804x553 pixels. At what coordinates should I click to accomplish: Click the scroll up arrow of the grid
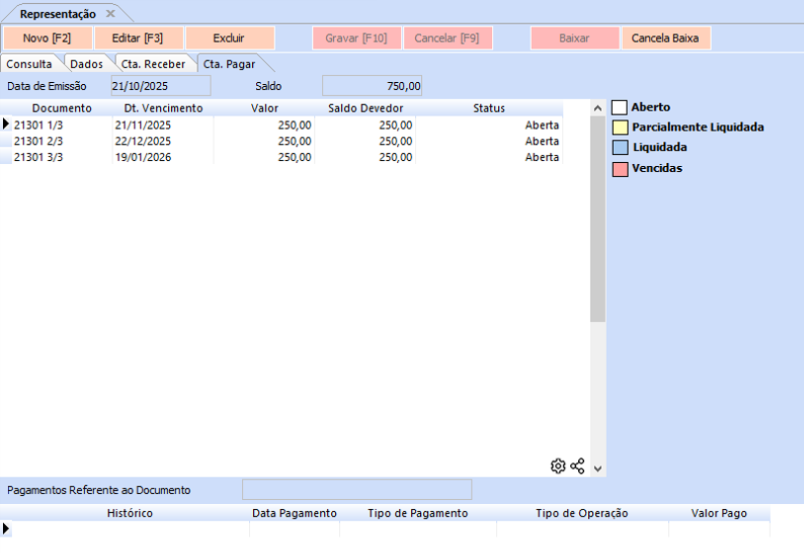(597, 107)
